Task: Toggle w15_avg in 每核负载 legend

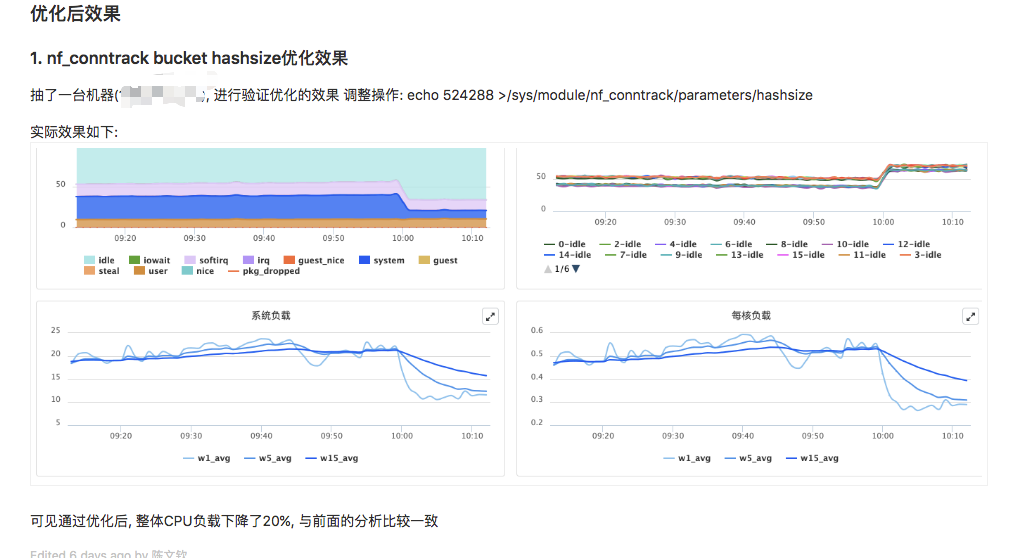Action: [812, 458]
